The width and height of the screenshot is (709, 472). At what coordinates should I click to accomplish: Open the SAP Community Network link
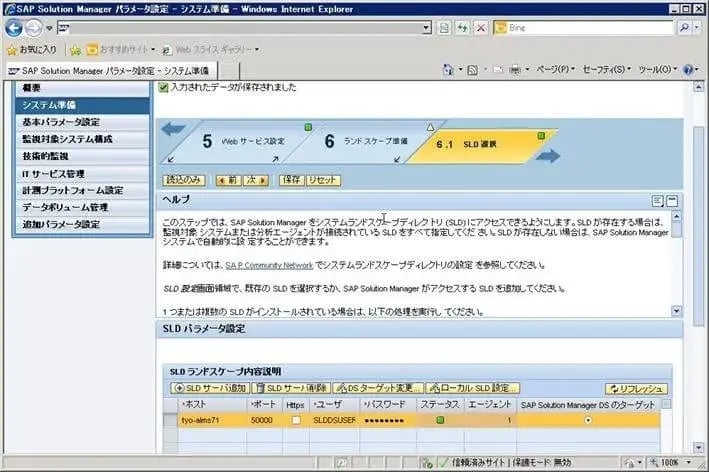269,266
